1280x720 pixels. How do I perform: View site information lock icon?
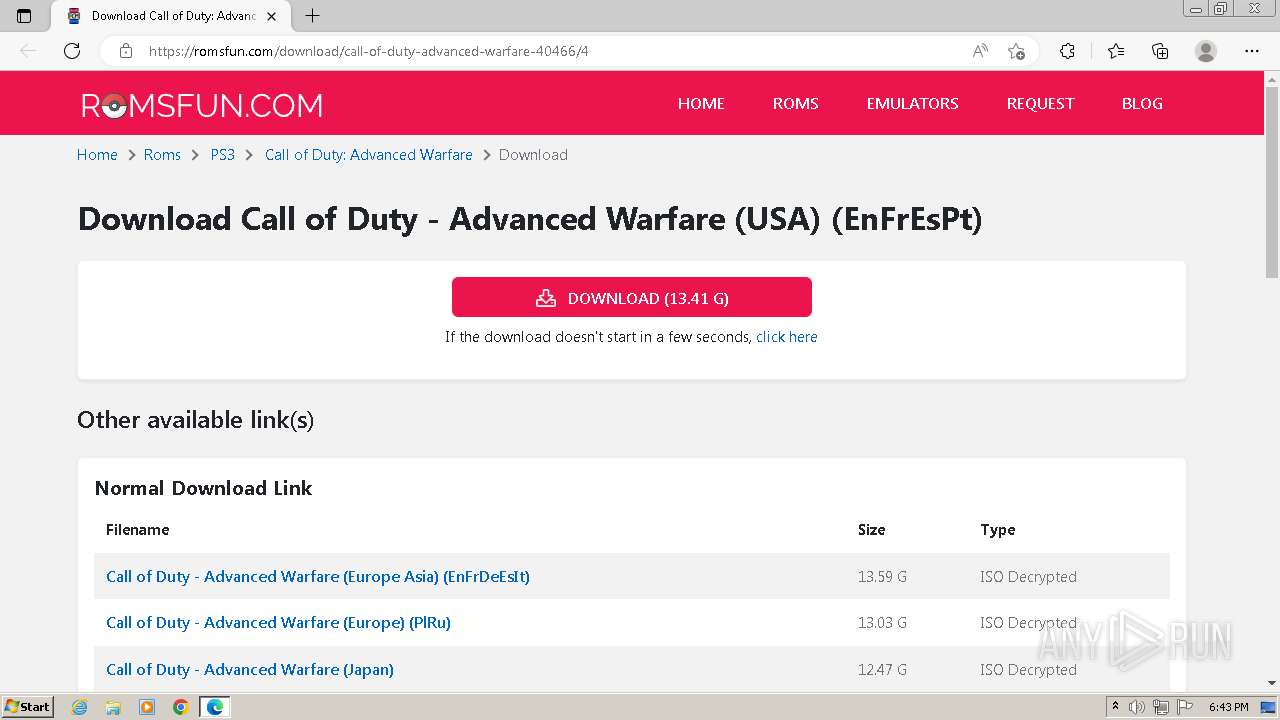click(126, 51)
